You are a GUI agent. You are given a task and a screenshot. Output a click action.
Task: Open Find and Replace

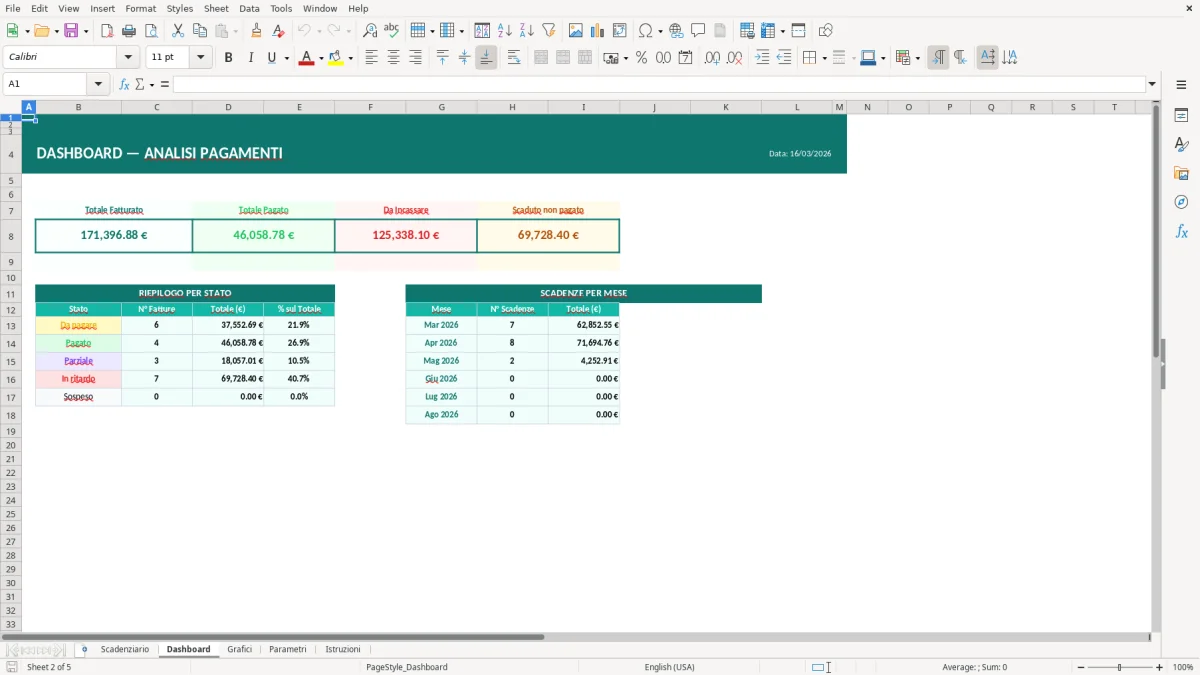pyautogui.click(x=370, y=31)
